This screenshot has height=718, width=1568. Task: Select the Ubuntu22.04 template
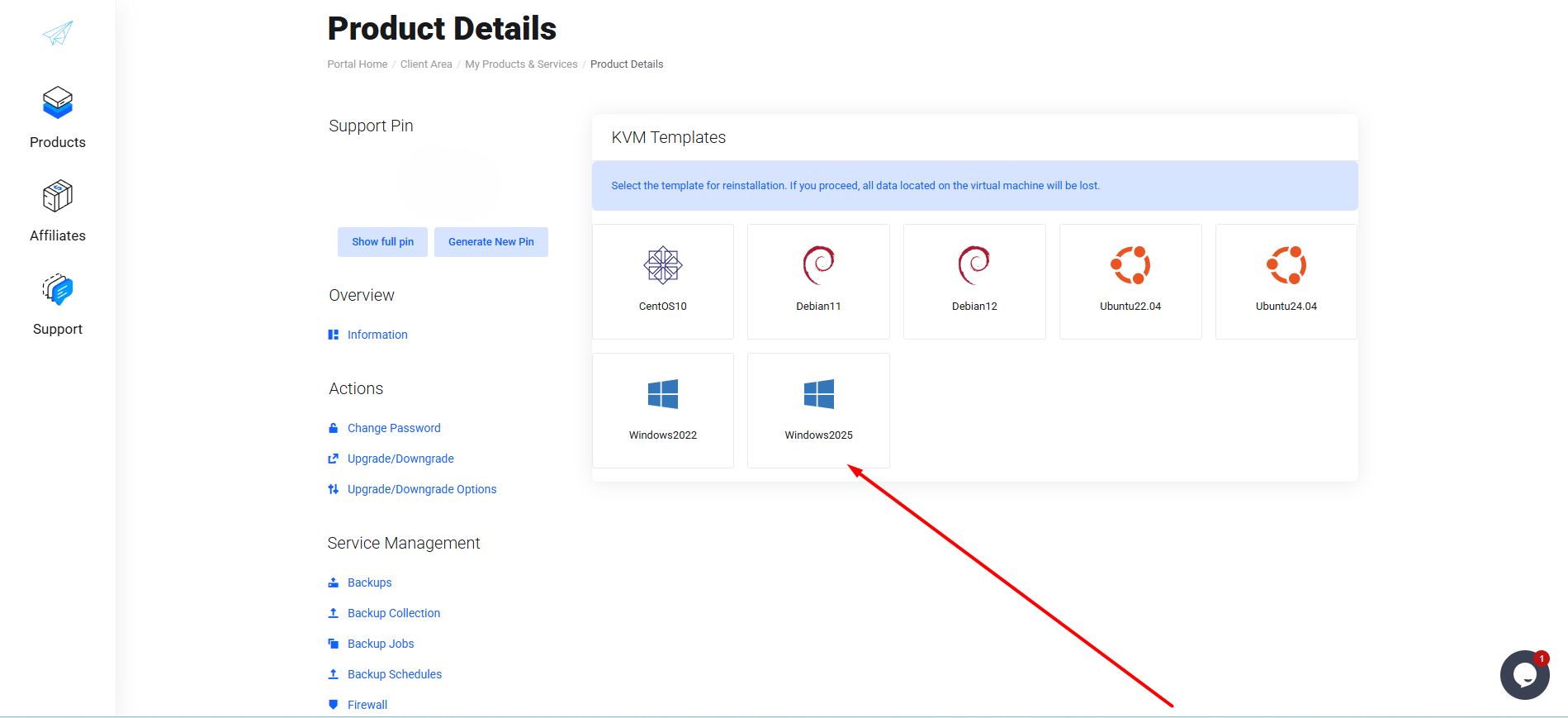click(1130, 281)
